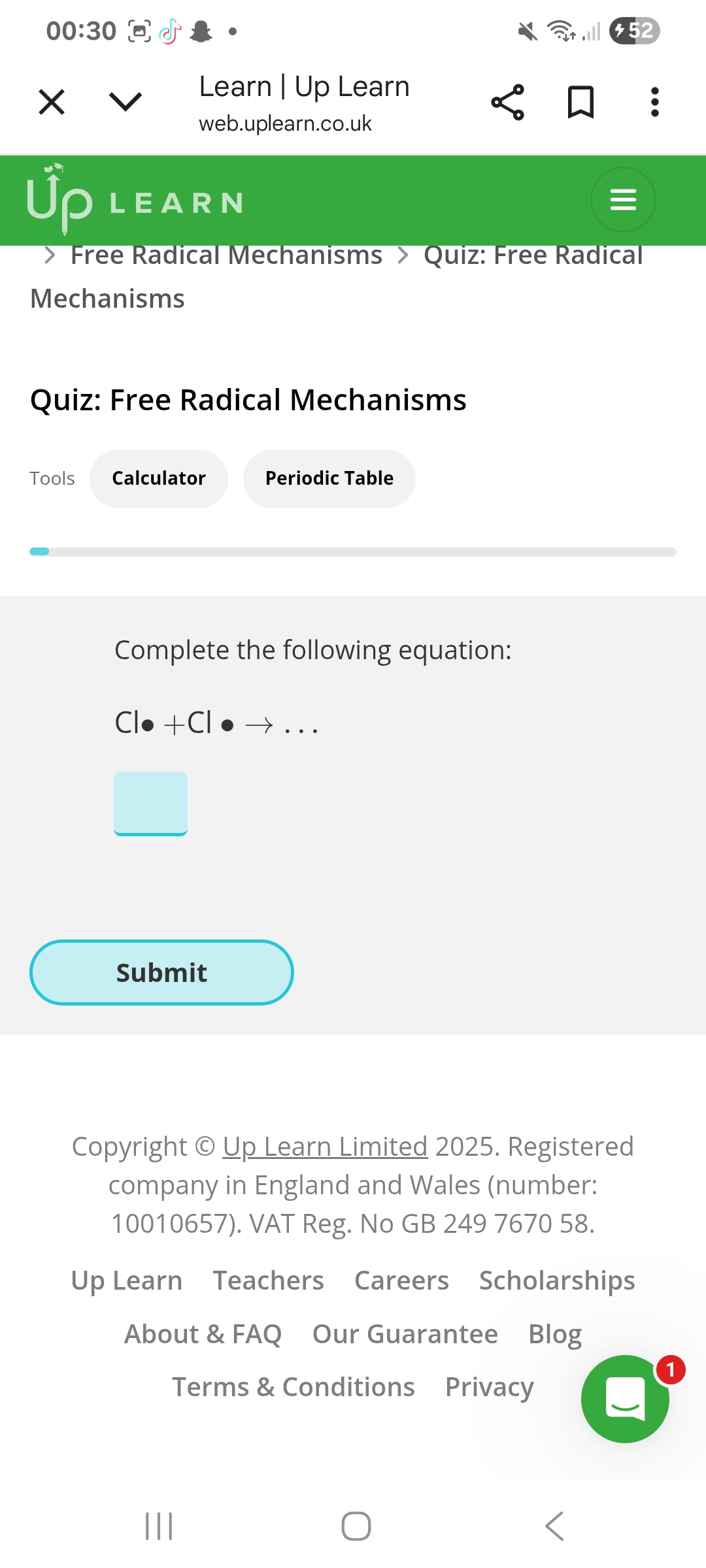
Task: Click the Up Learn logo
Action: [x=134, y=200]
